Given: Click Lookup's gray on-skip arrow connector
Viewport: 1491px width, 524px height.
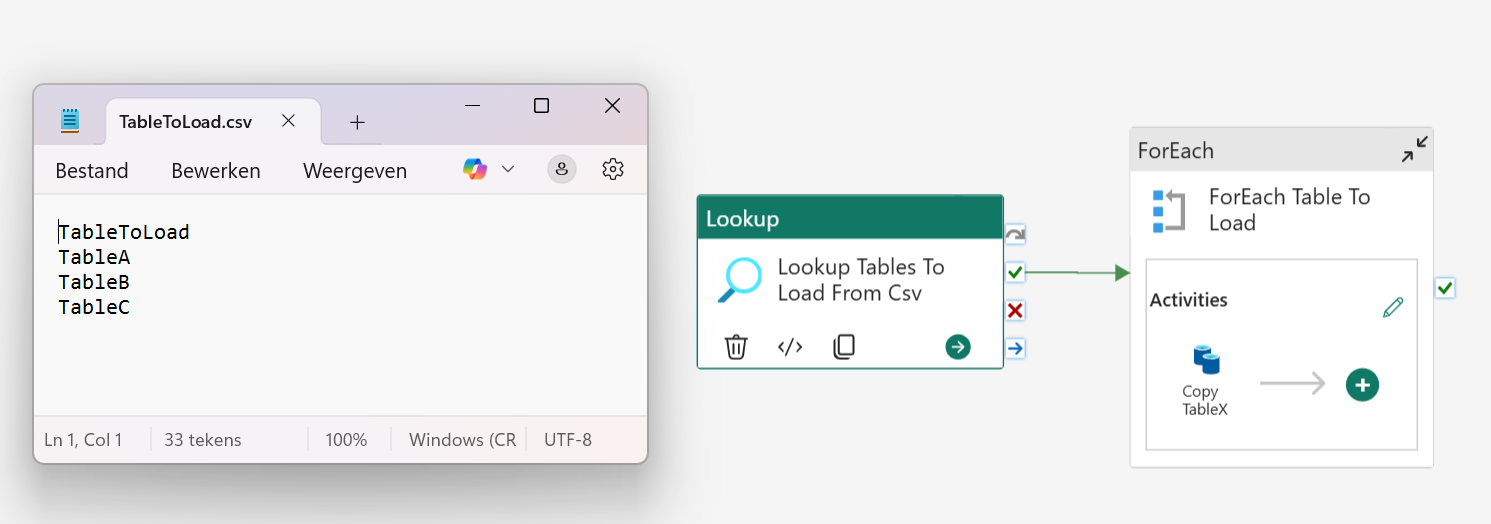Looking at the screenshot, I should click(1015, 235).
